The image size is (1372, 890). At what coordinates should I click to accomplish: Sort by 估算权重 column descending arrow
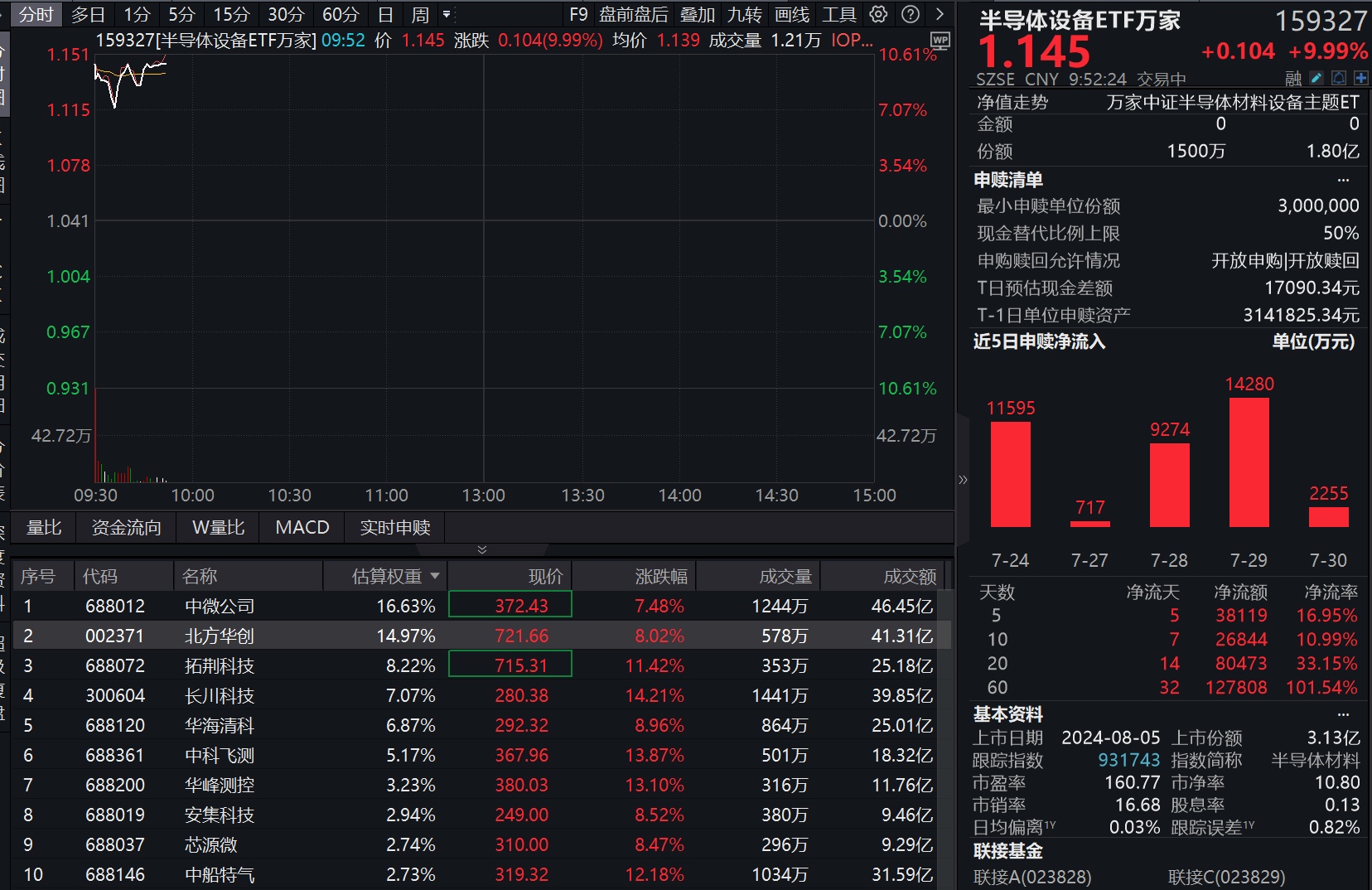pos(435,576)
